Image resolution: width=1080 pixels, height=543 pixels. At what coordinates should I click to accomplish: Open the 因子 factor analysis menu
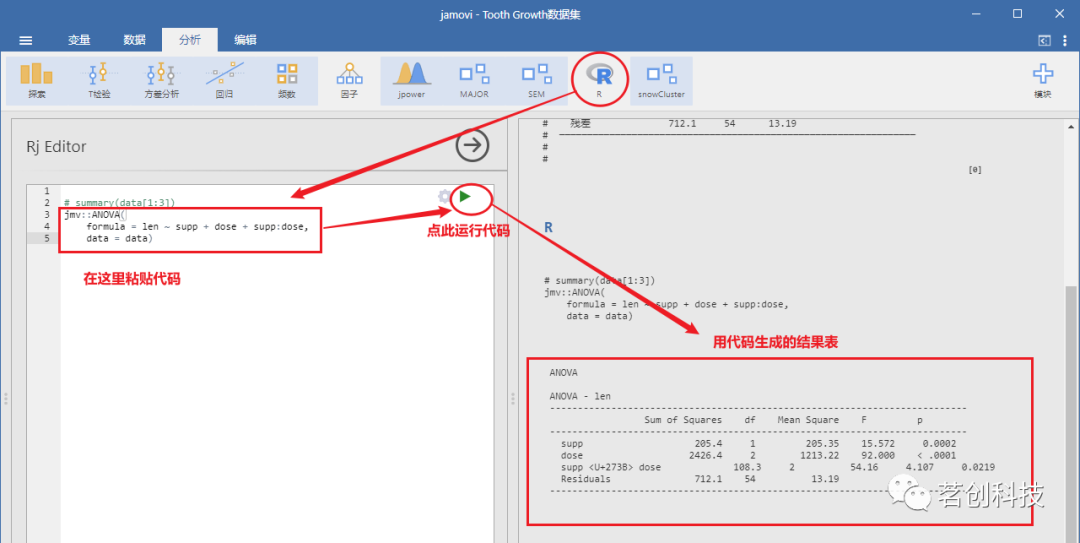[x=349, y=81]
